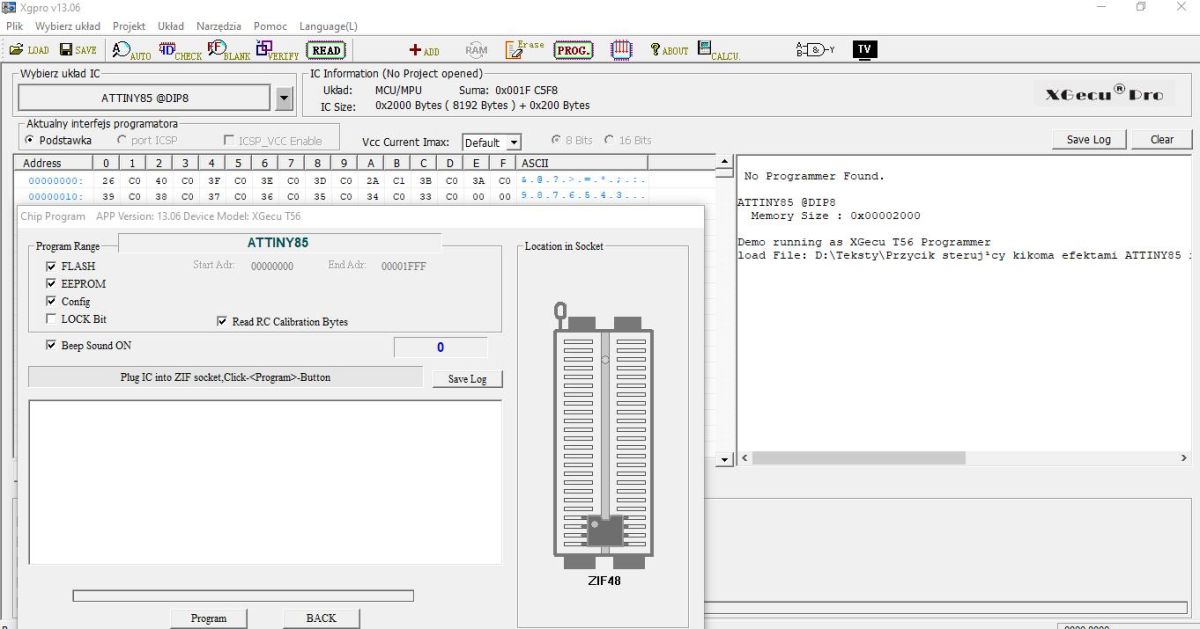The height and width of the screenshot is (629, 1200).
Task: Click the logic gate test icon
Action: (815, 49)
